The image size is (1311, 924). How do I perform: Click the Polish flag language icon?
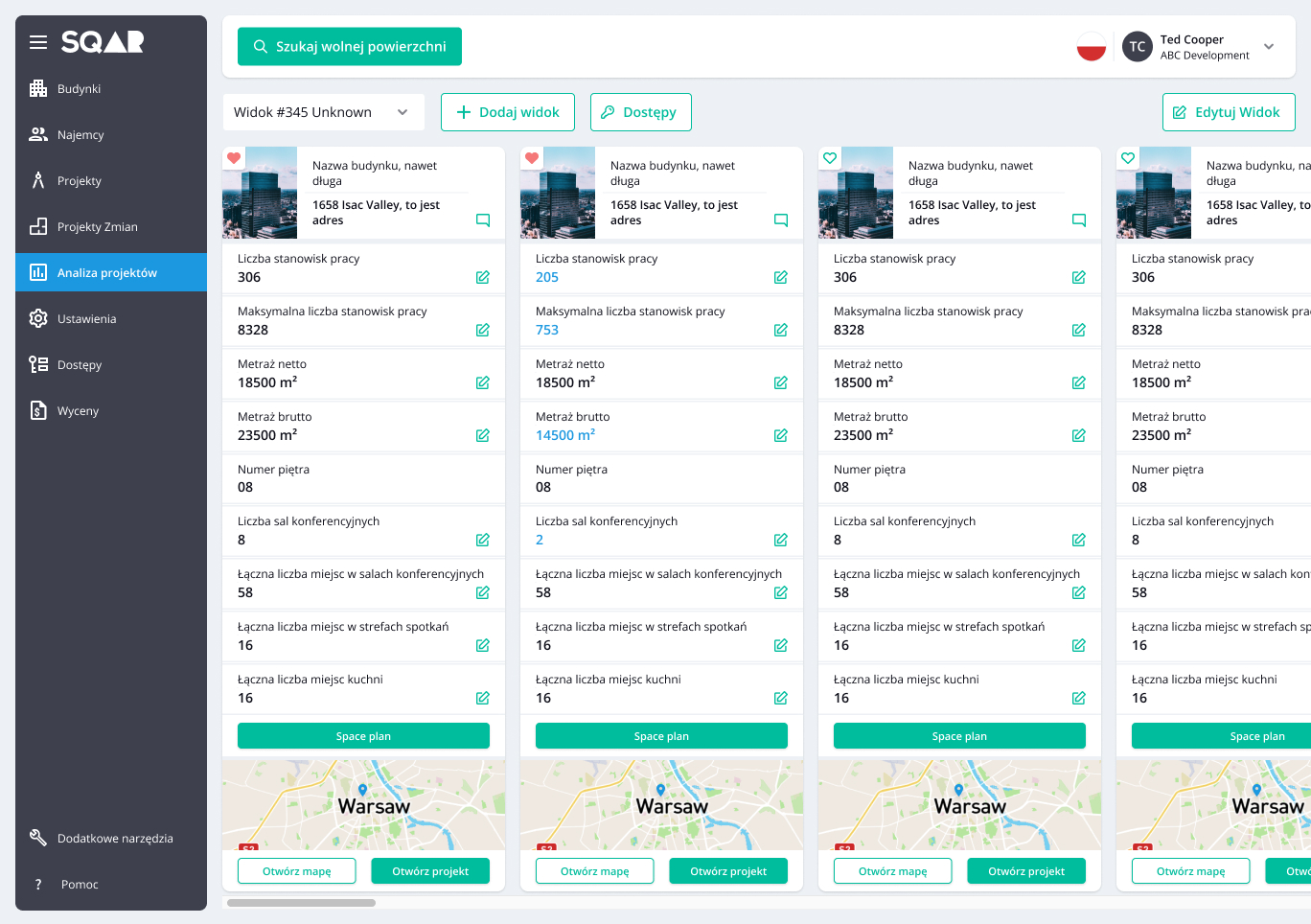tap(1091, 46)
